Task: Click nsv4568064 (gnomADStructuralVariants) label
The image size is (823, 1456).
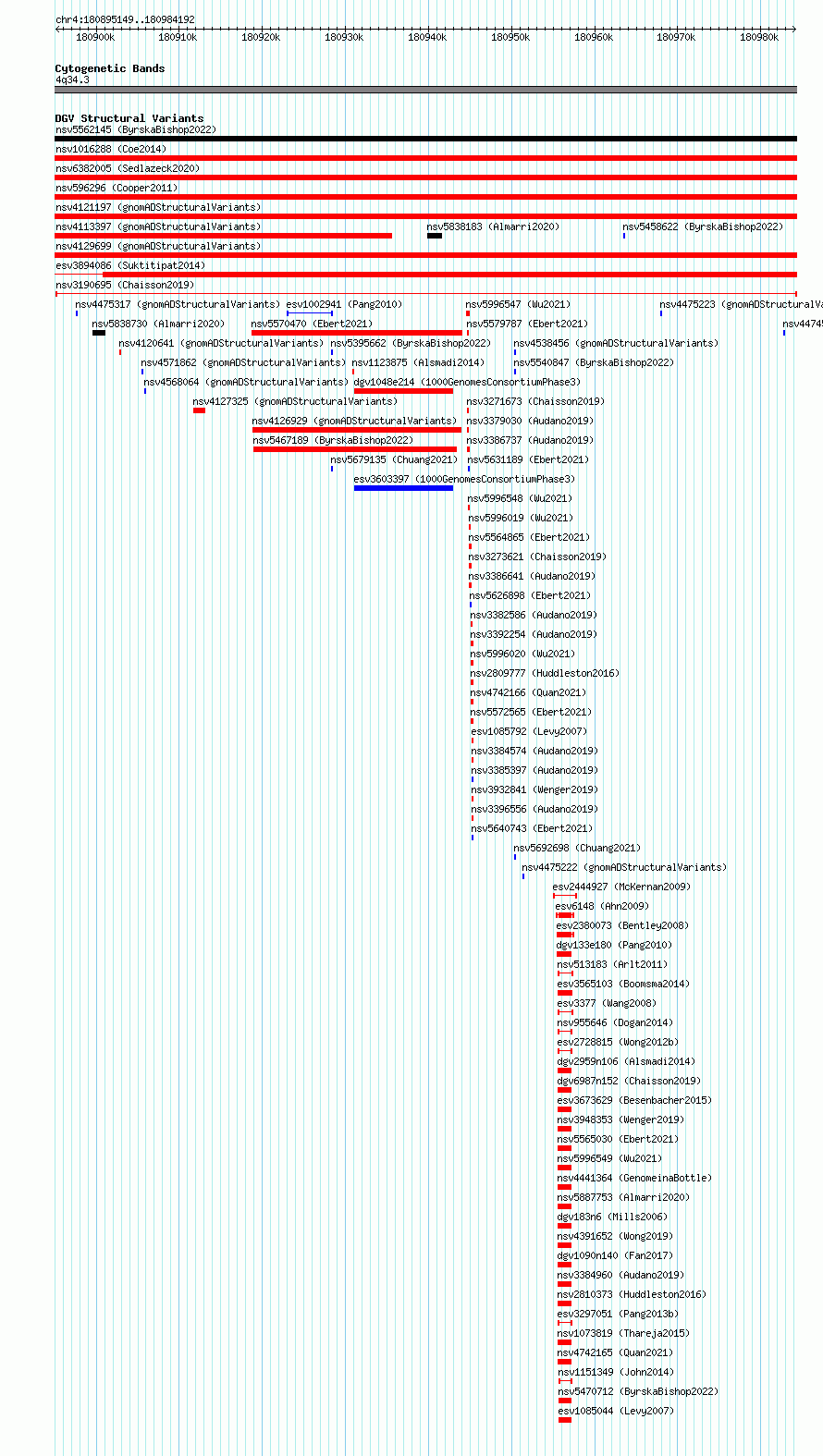Action: coord(245,383)
